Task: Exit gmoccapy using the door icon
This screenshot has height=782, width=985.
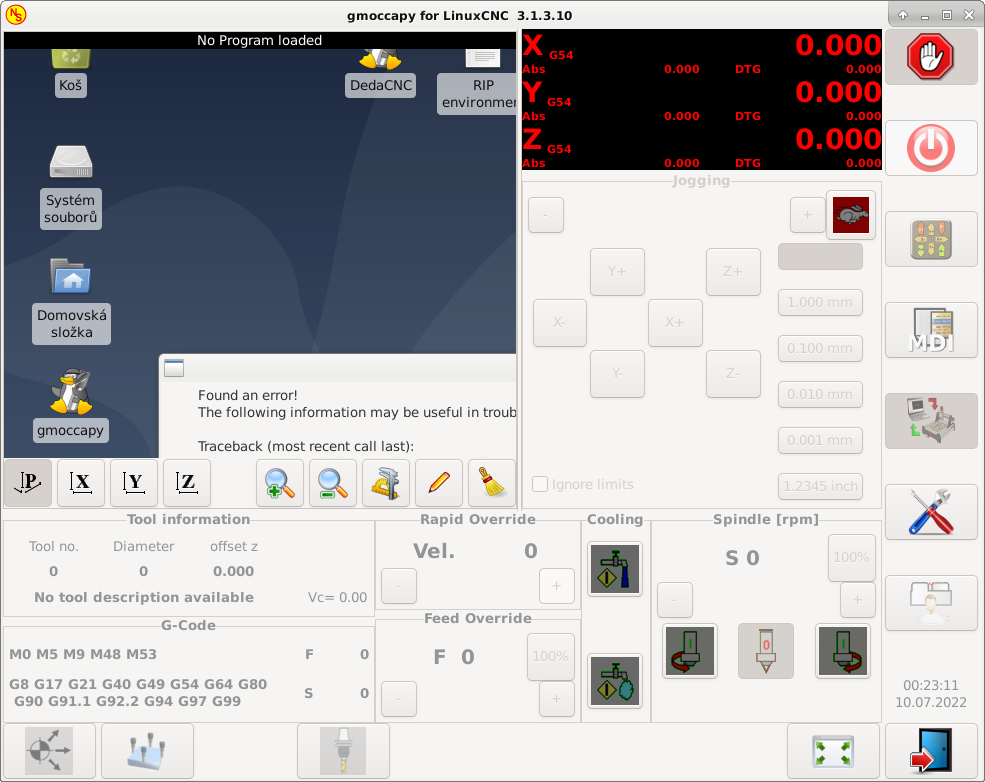Action: [930, 751]
